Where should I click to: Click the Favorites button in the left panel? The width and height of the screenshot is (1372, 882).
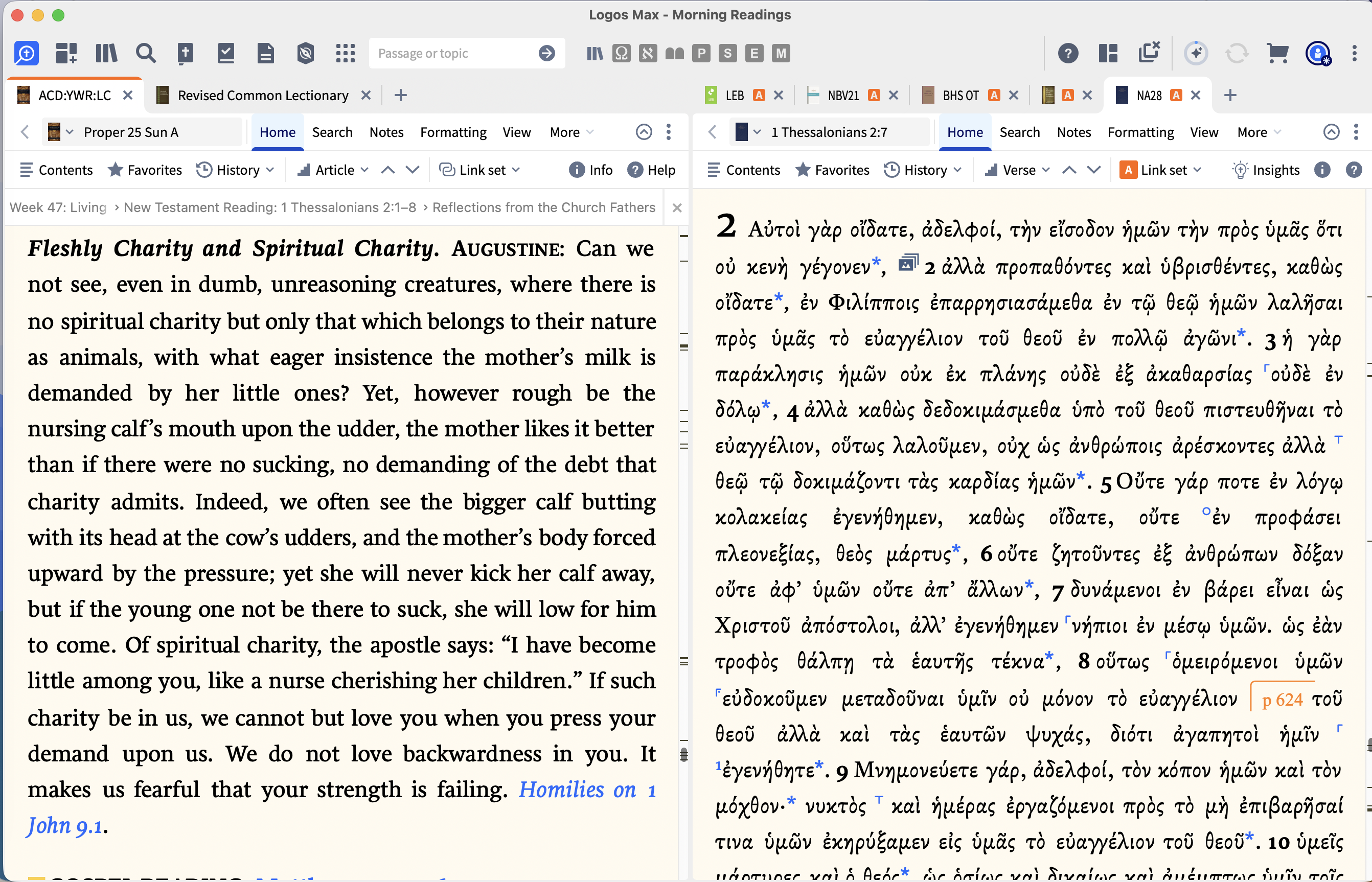[x=145, y=170]
